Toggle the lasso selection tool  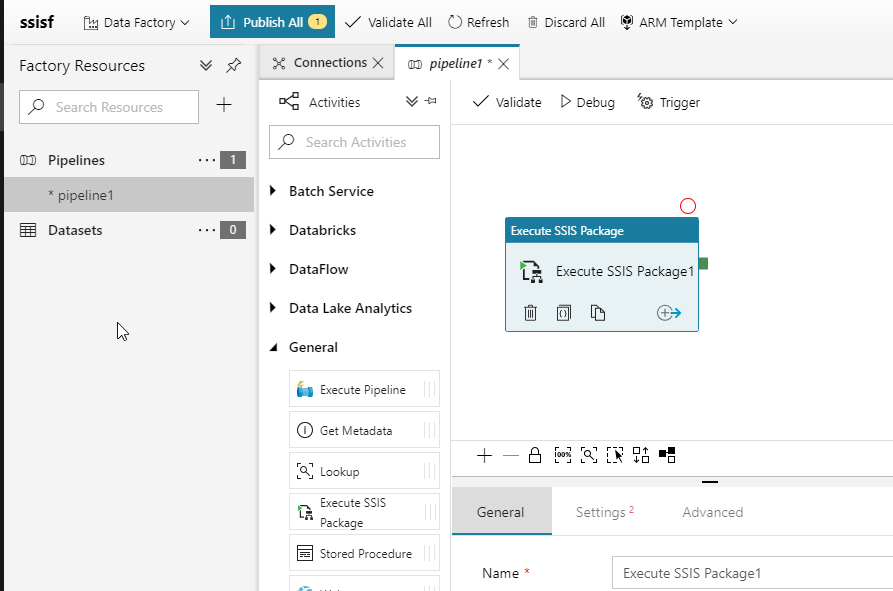pos(615,455)
